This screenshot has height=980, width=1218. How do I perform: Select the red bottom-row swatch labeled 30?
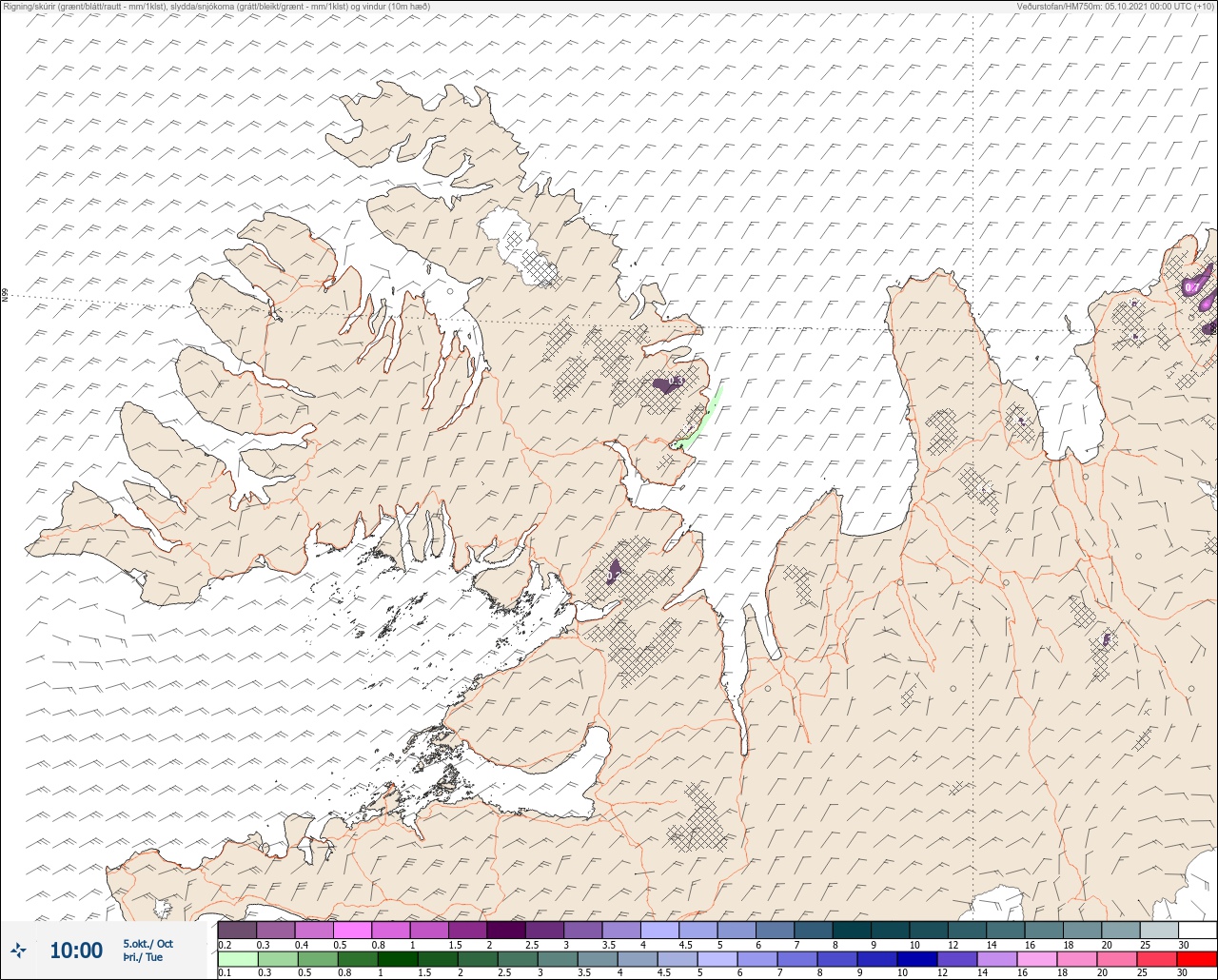click(x=1196, y=958)
